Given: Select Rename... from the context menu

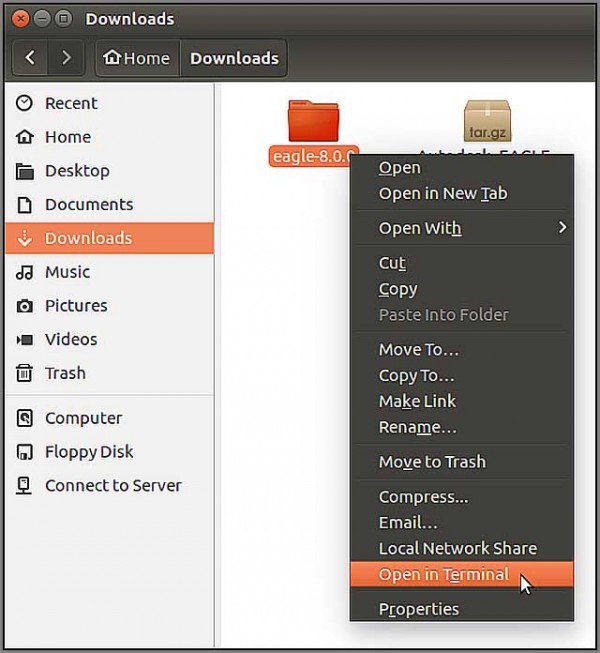Looking at the screenshot, I should [417, 427].
